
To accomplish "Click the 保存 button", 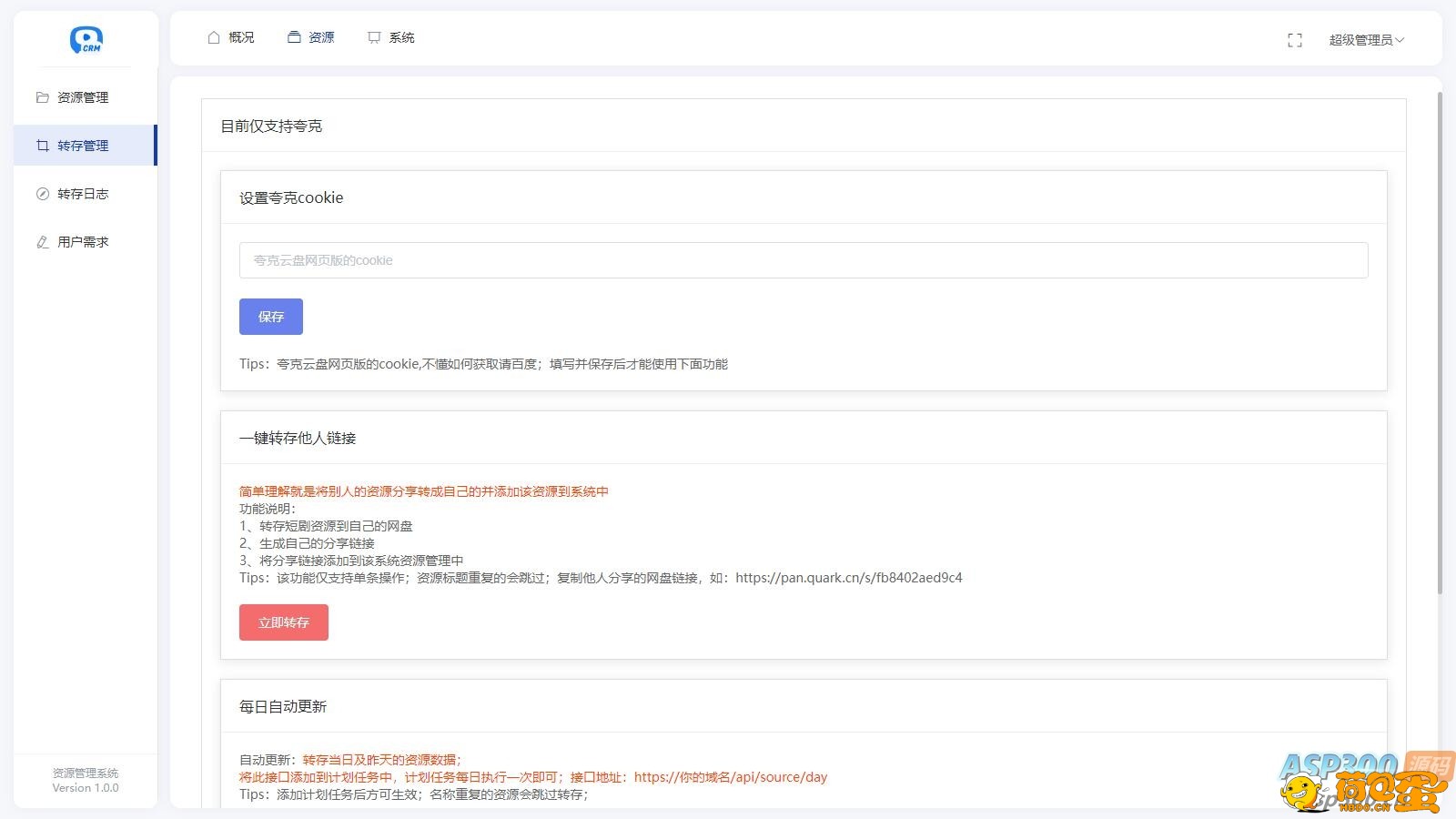I will (x=271, y=317).
